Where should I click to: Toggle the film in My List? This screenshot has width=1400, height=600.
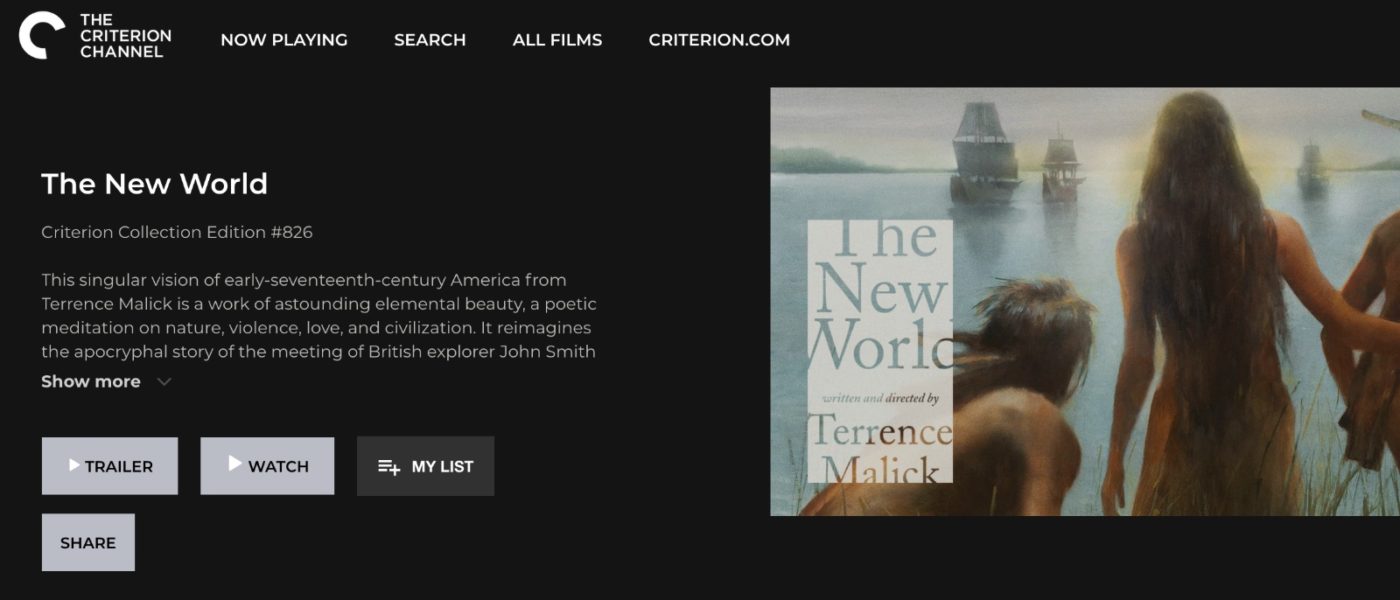(442, 467)
